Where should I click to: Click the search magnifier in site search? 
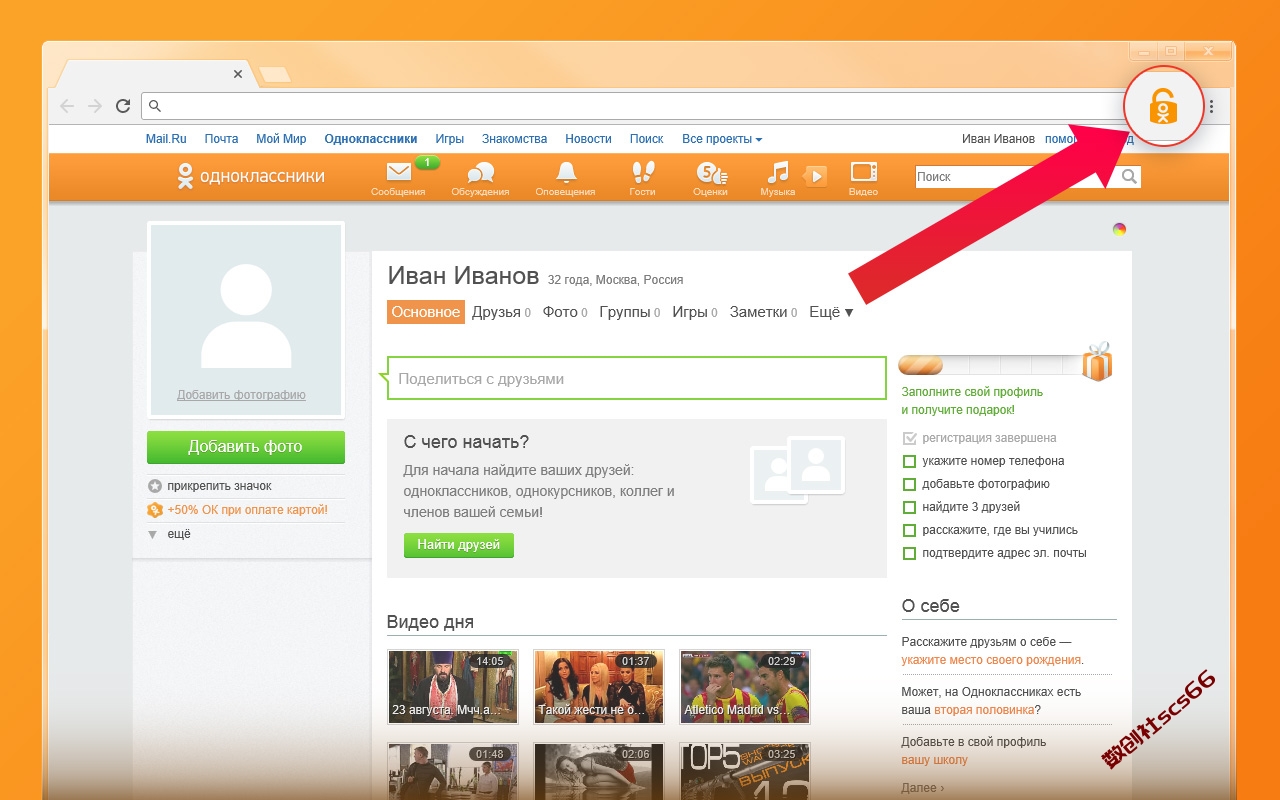tap(1129, 177)
